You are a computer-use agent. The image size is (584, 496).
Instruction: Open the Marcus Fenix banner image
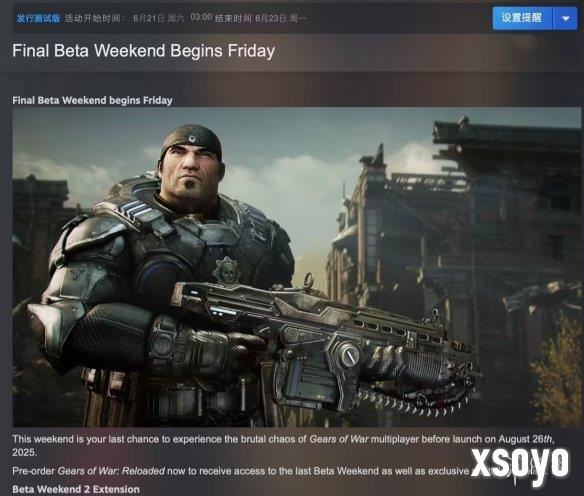(296, 267)
